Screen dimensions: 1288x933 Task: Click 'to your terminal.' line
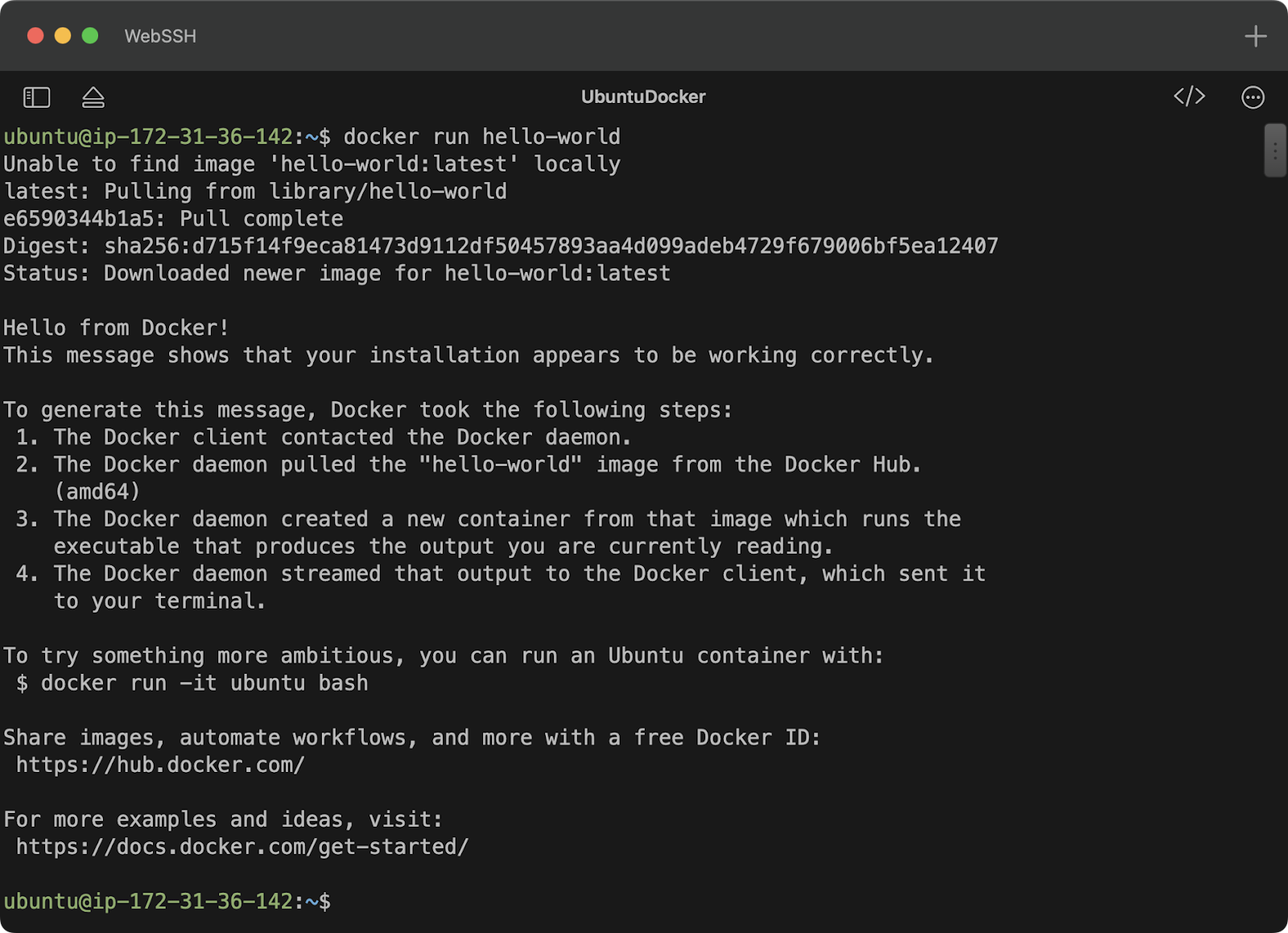159,601
